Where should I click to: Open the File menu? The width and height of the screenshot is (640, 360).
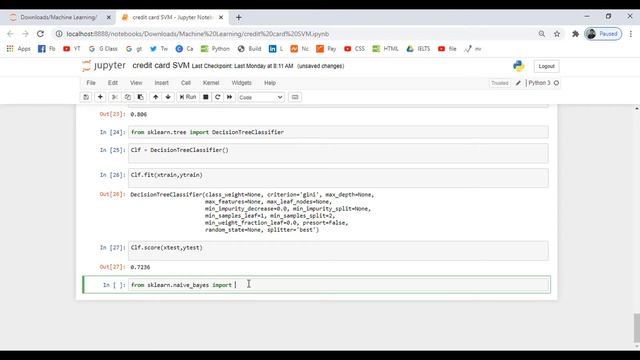click(91, 83)
